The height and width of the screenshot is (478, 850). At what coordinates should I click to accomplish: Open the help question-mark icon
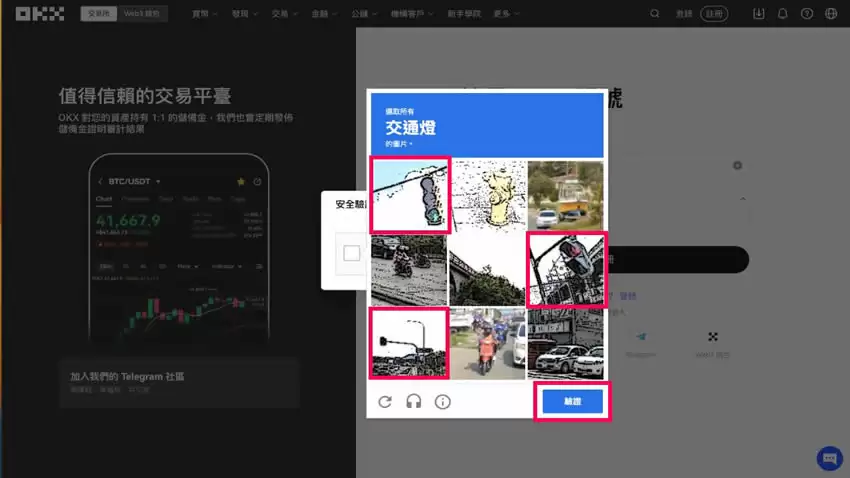[807, 14]
